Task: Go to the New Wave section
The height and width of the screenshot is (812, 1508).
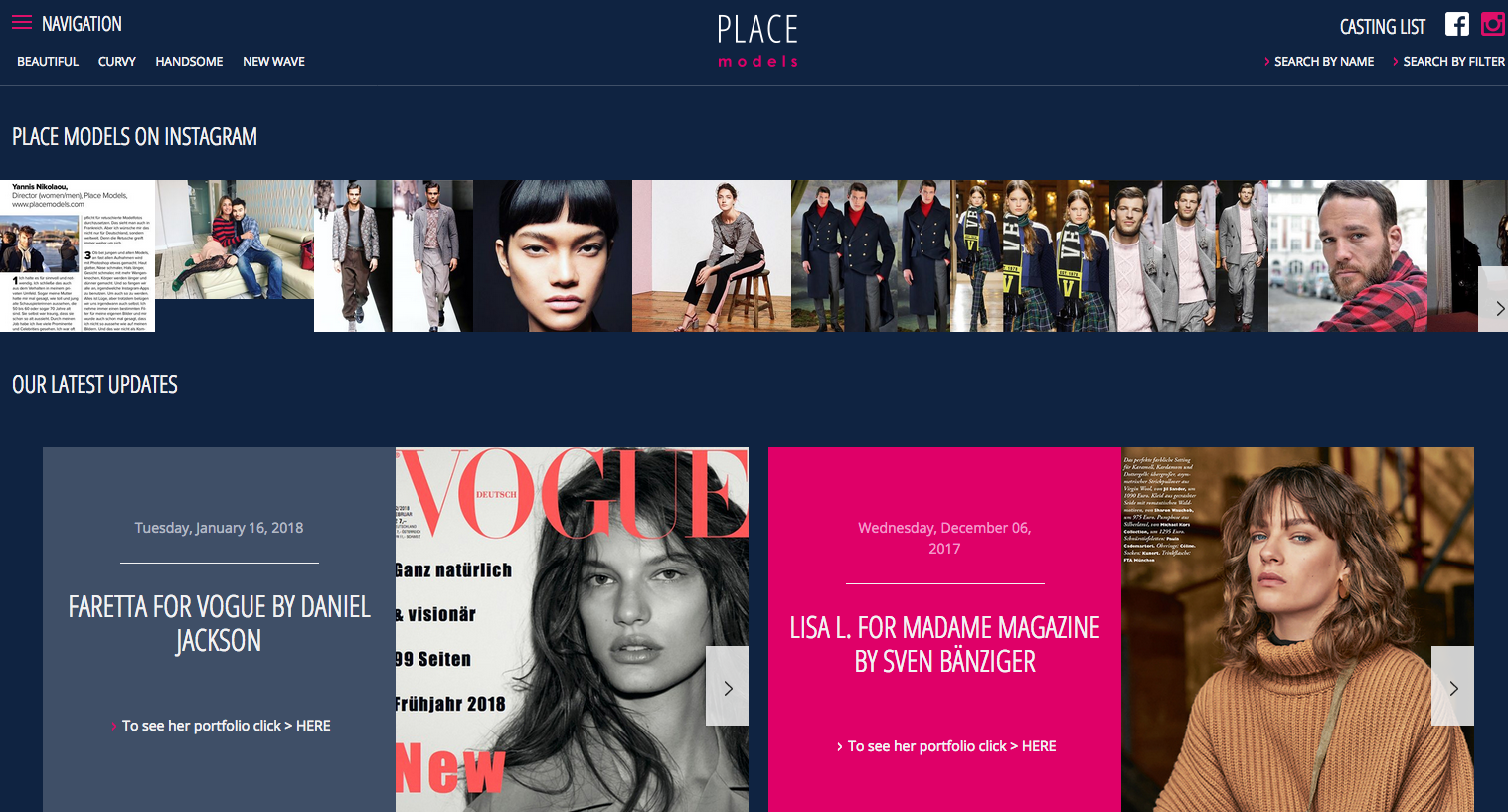Action: [x=273, y=62]
